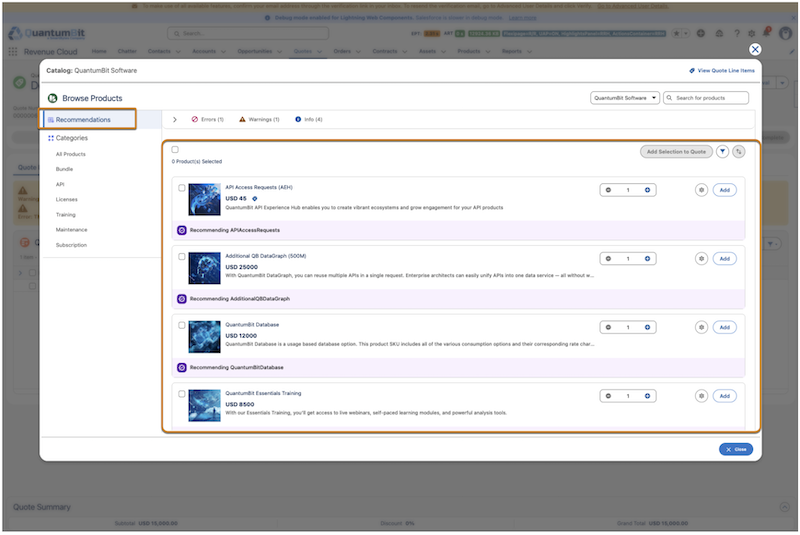Increase quantity for API Access Requests

point(647,190)
